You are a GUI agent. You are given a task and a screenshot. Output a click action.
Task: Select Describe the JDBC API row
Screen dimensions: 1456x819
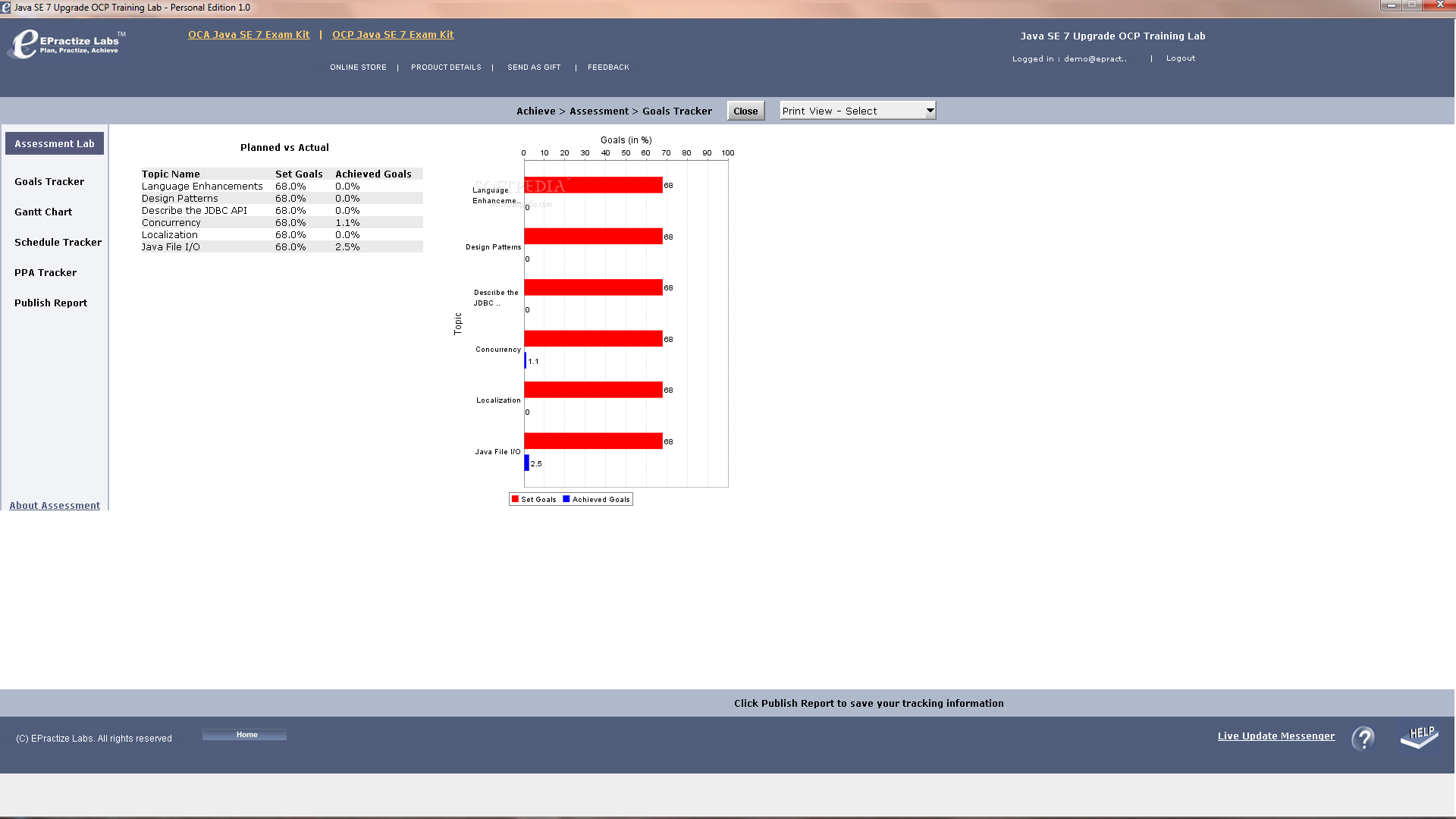point(282,210)
